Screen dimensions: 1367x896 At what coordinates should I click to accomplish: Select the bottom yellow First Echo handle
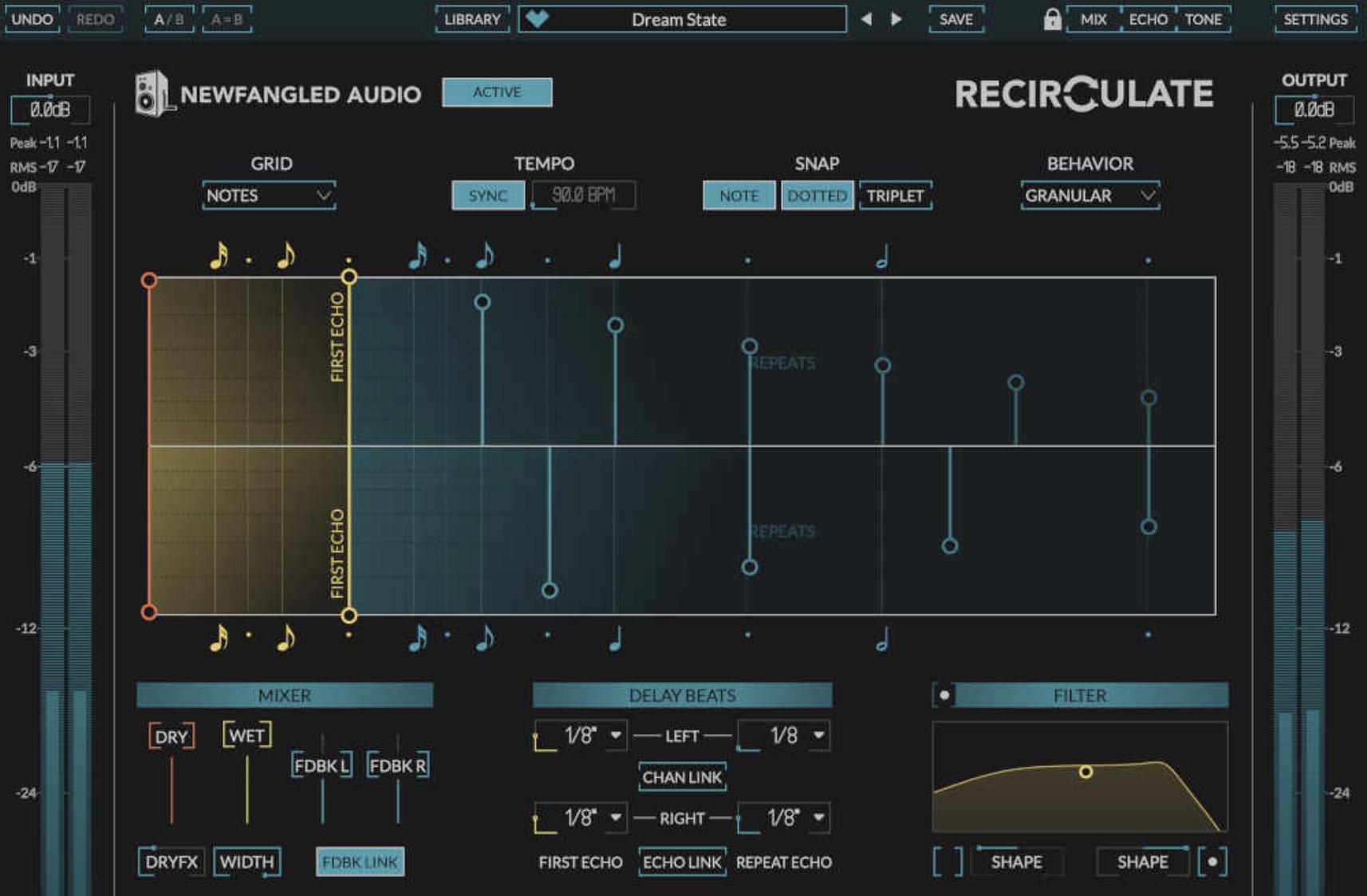pos(349,615)
